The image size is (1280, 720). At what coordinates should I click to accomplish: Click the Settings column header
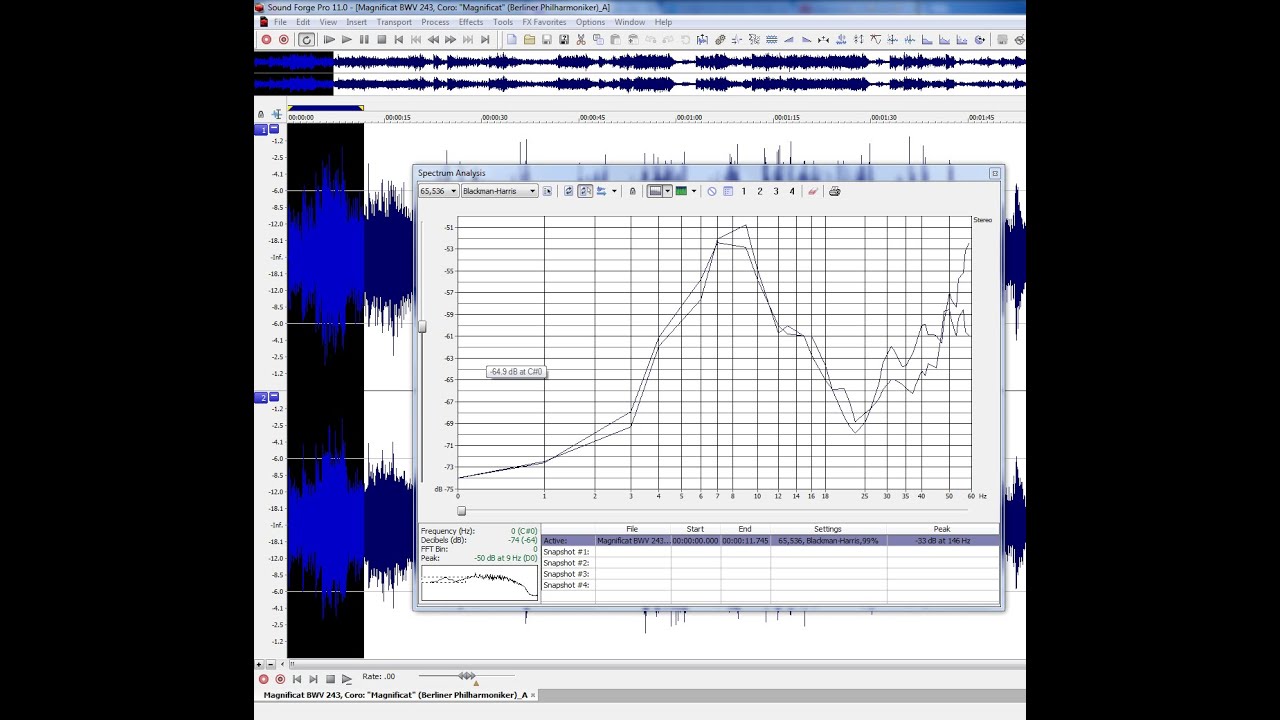pos(828,529)
